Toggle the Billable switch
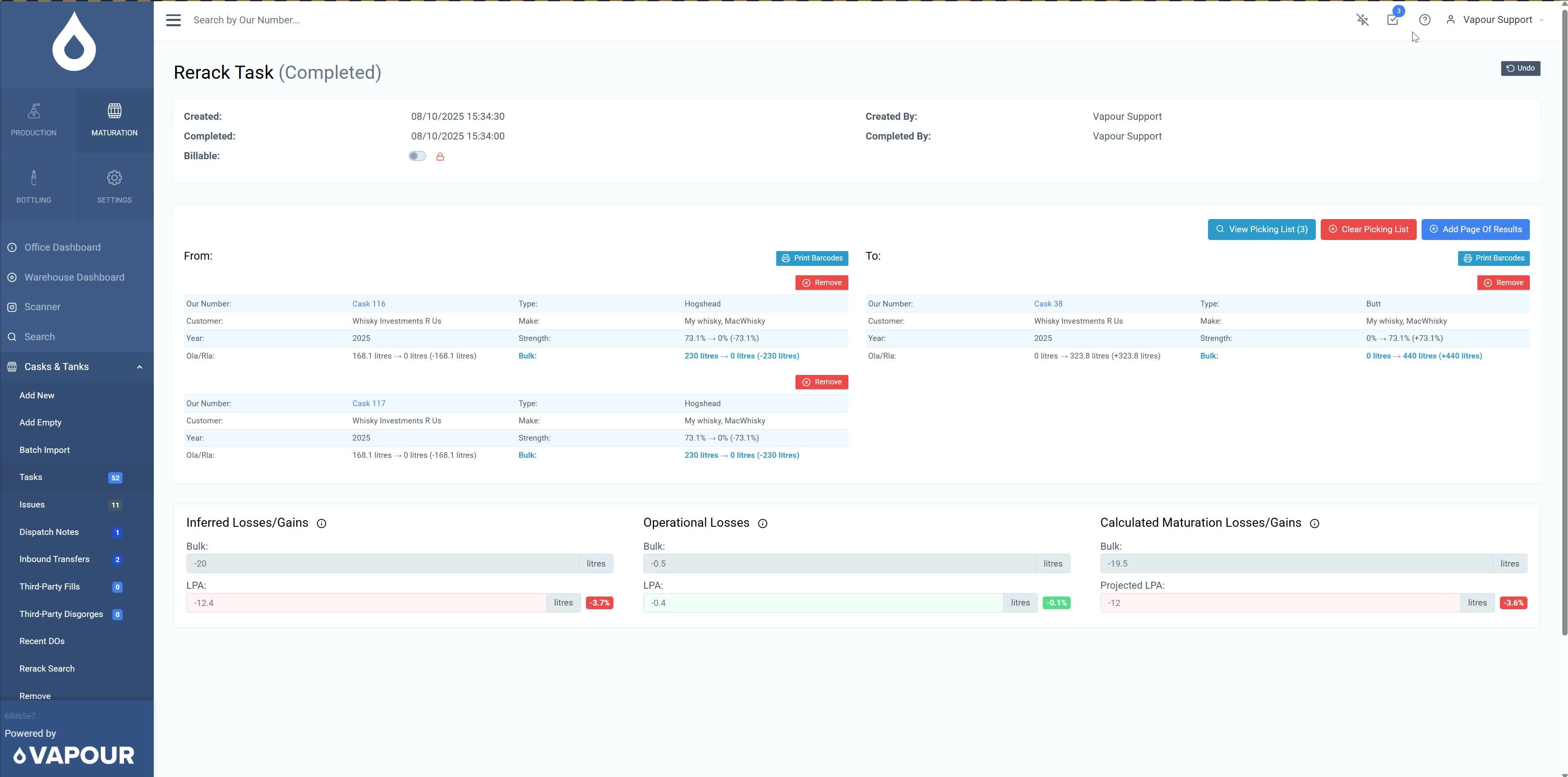 417,156
